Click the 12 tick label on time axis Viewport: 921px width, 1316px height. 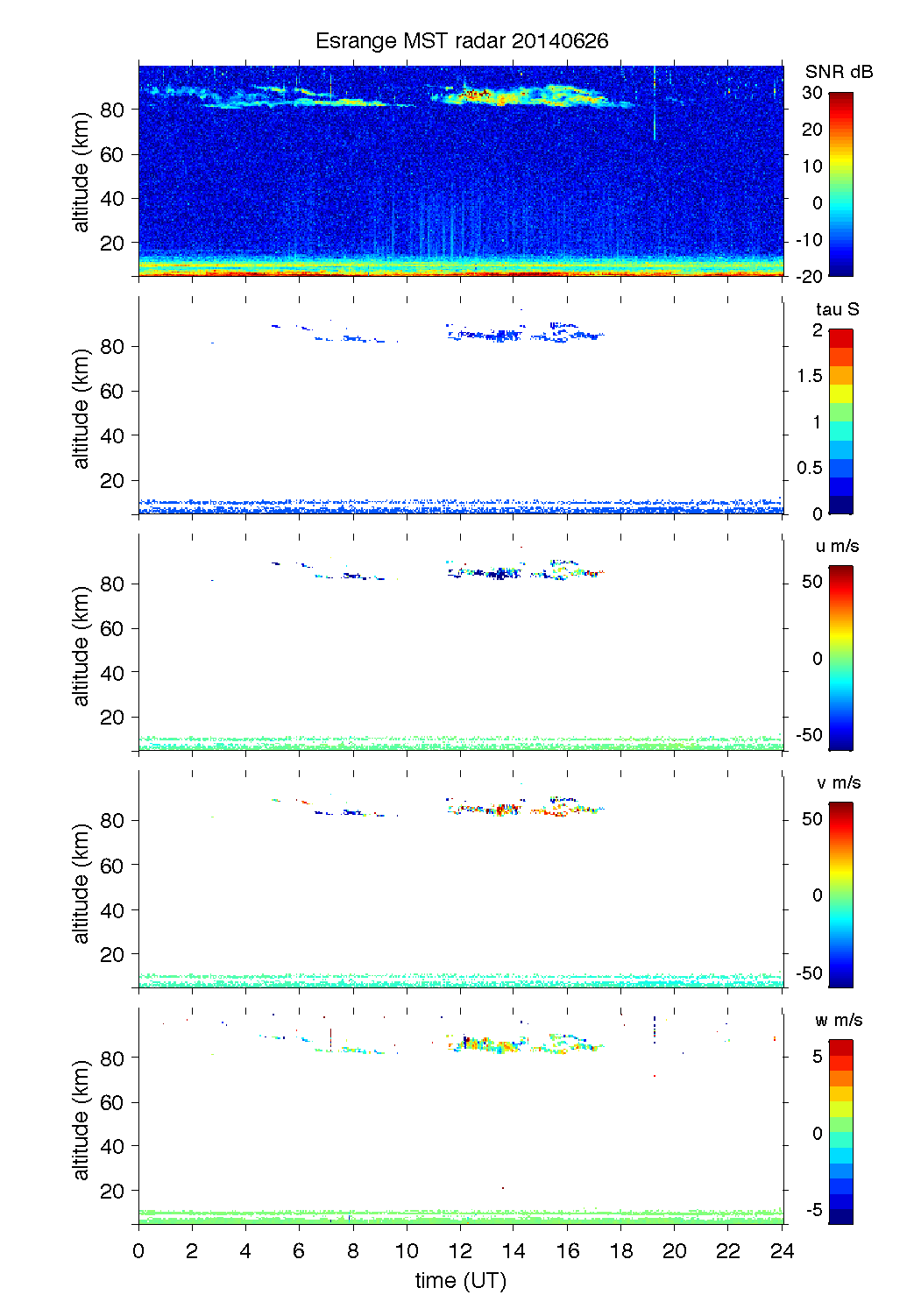pos(461,1250)
